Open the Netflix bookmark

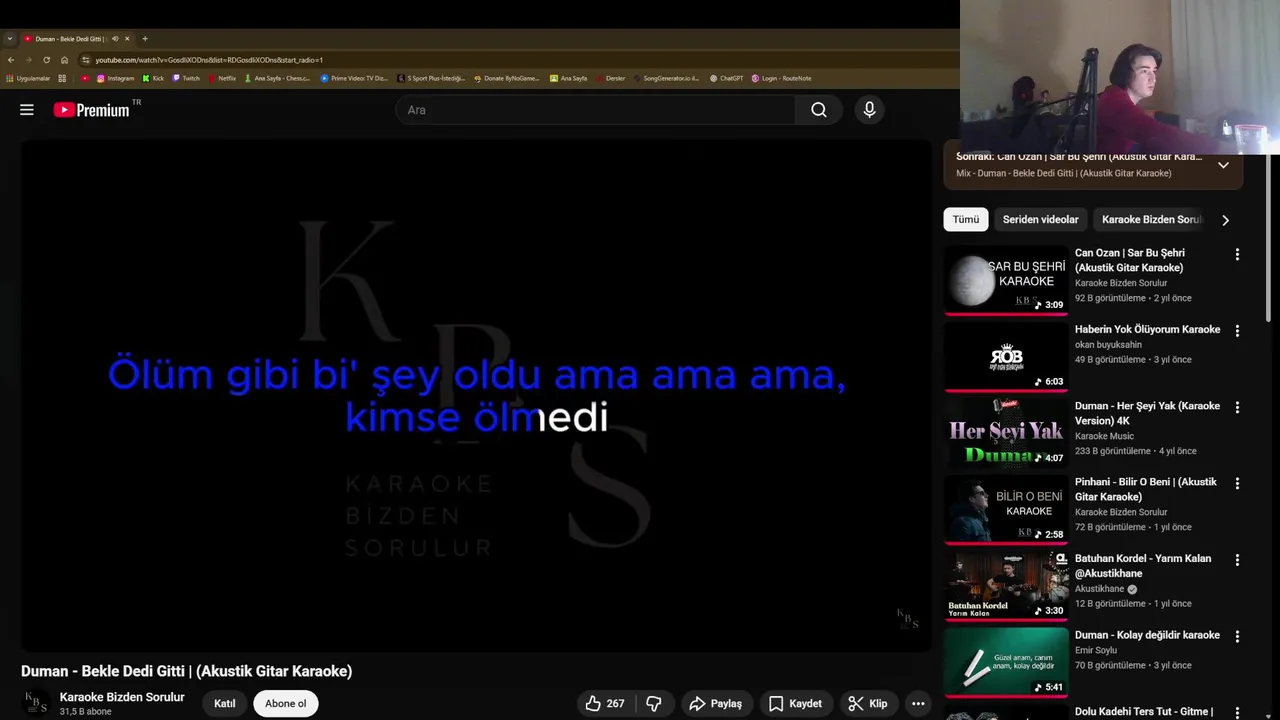[x=222, y=78]
